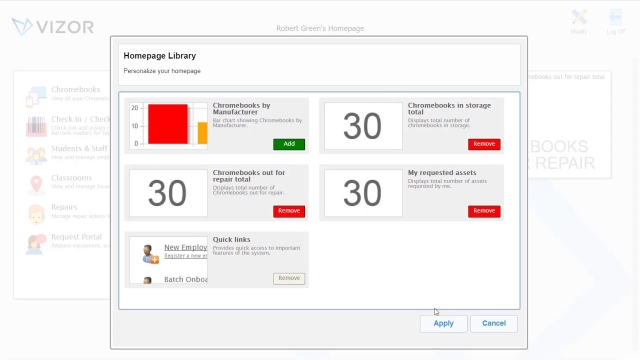The image size is (640, 360).
Task: Click Robert Green's Homepage title
Action: [320, 29]
